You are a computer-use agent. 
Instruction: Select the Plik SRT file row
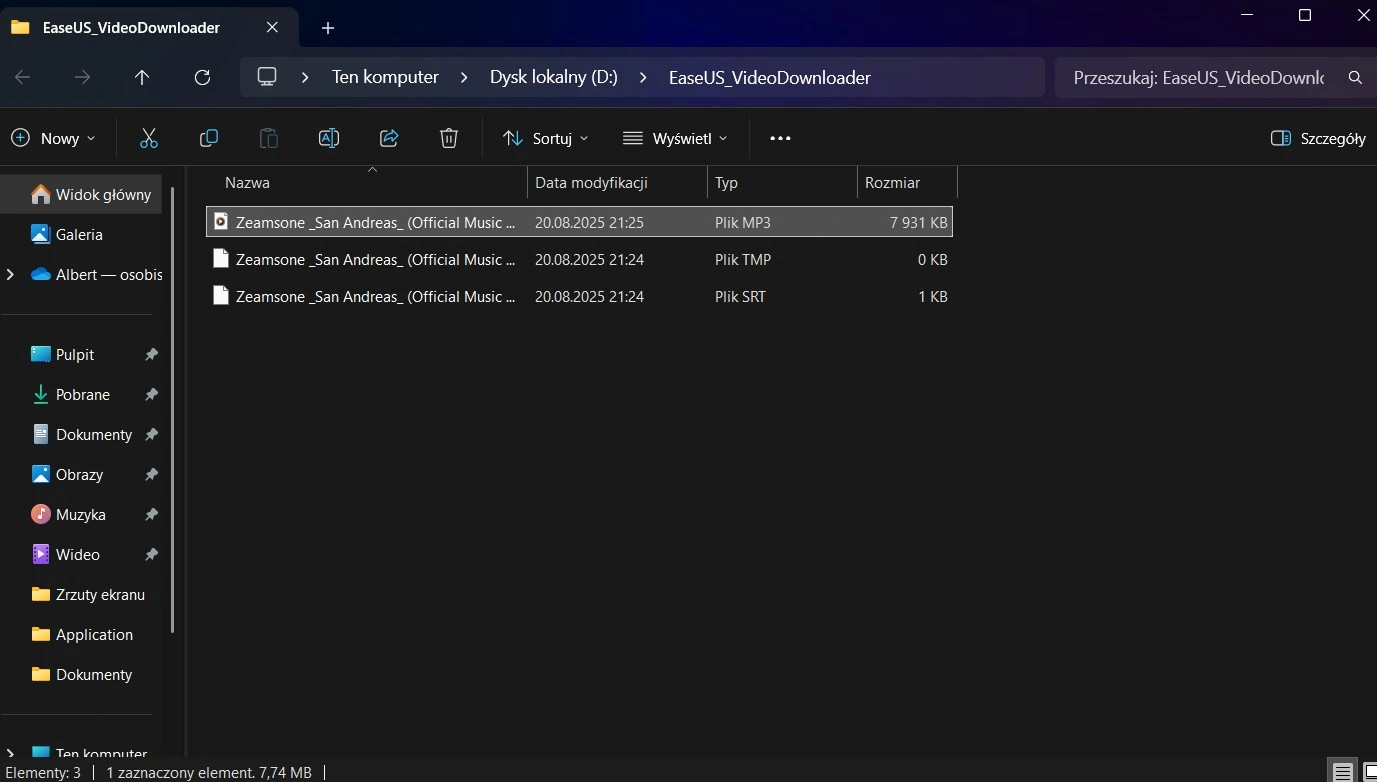(579, 296)
